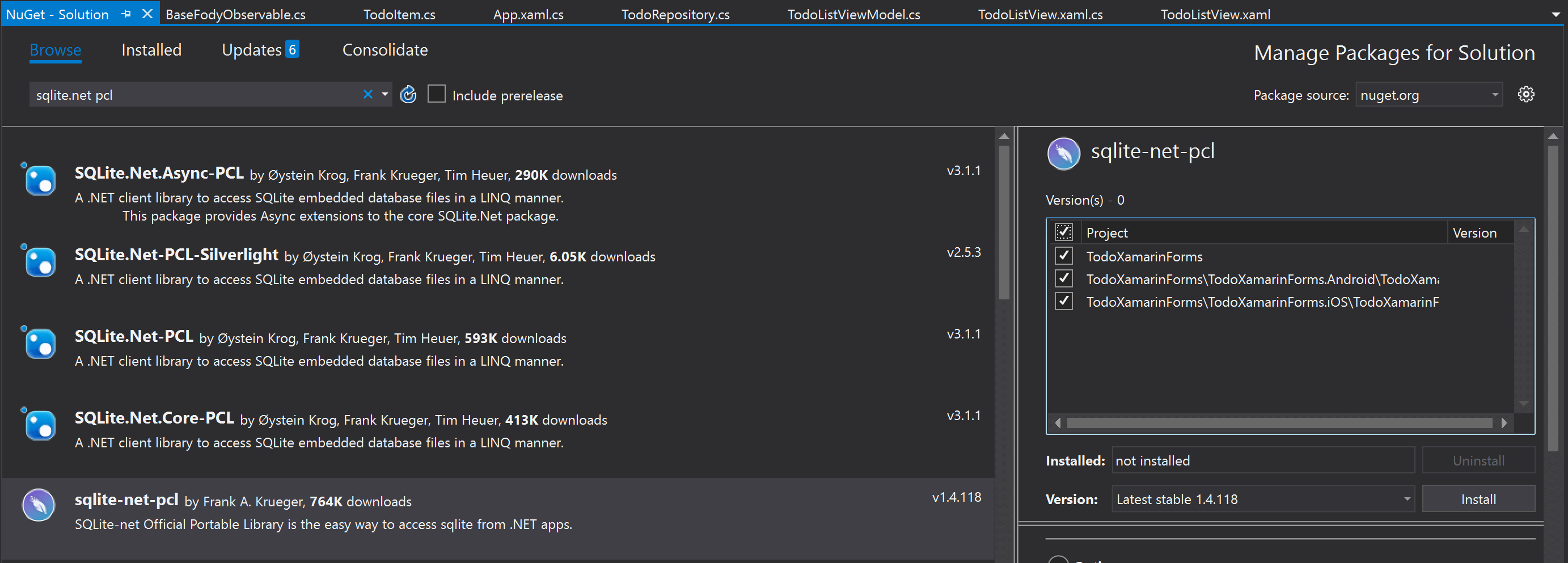Click sqlite-net-pcl feather icon in list
The image size is (1568, 563).
pyautogui.click(x=39, y=505)
